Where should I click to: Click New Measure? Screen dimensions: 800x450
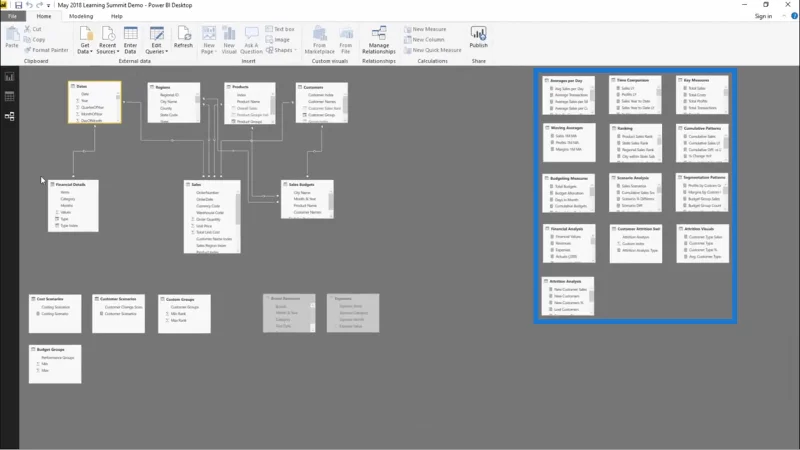(x=425, y=29)
